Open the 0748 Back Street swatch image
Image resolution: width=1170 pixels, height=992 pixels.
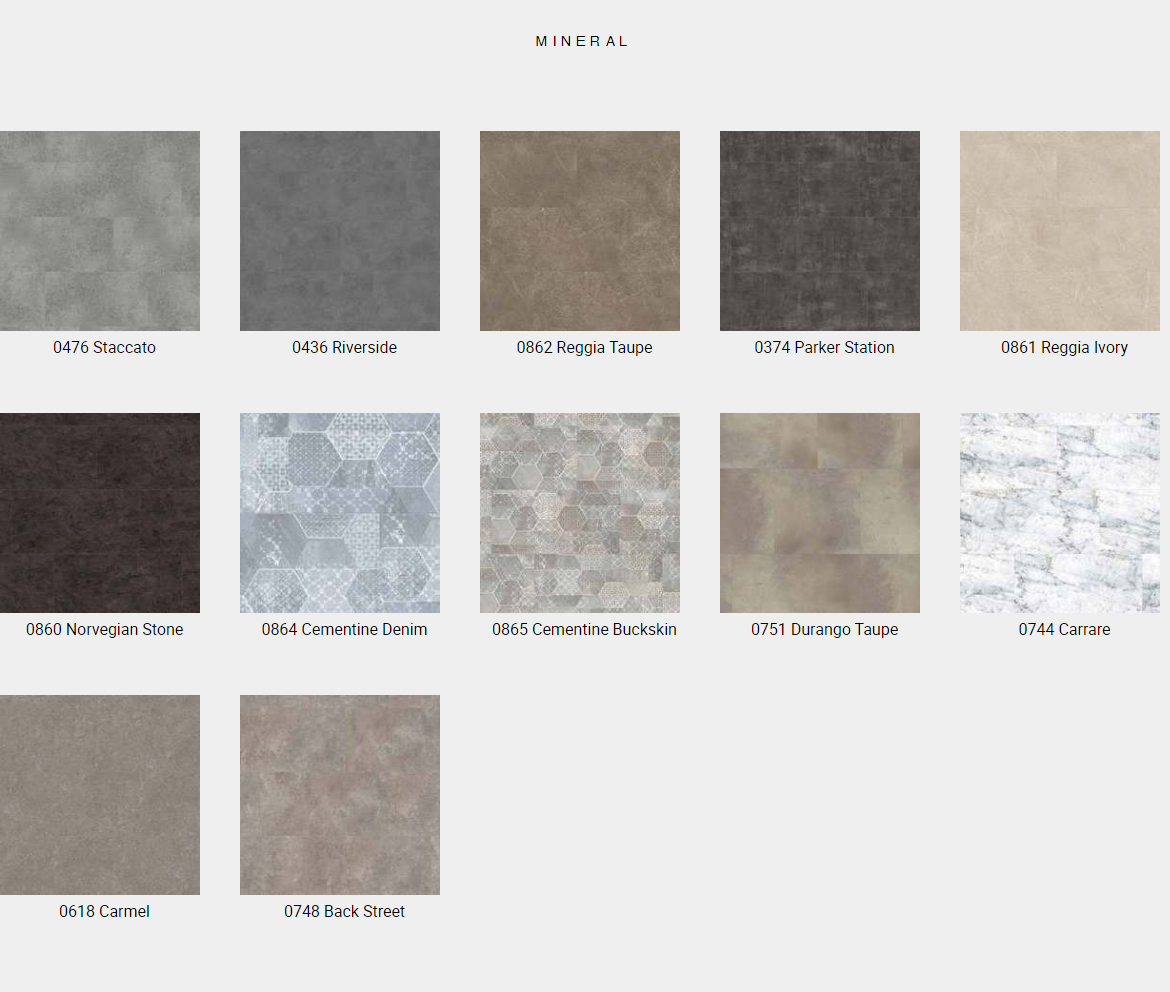tap(340, 795)
